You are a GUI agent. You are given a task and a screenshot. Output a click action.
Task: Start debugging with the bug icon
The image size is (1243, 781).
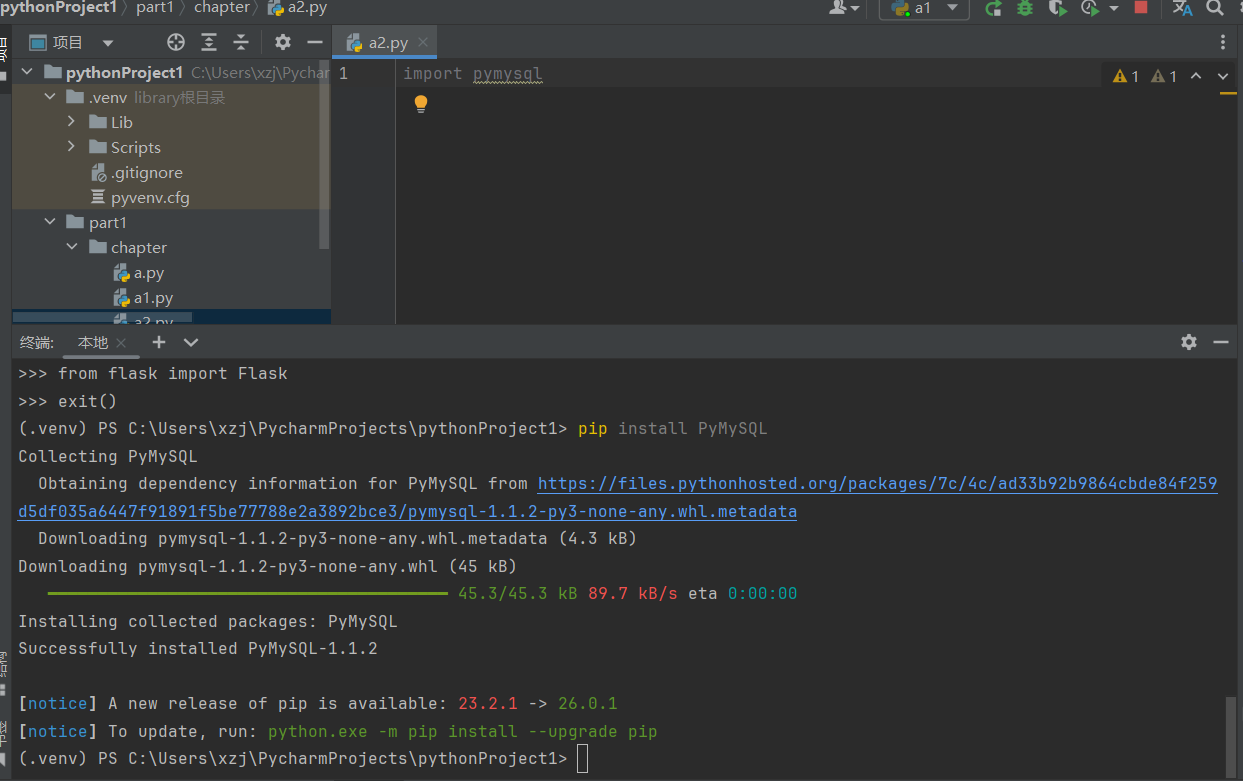click(1025, 8)
